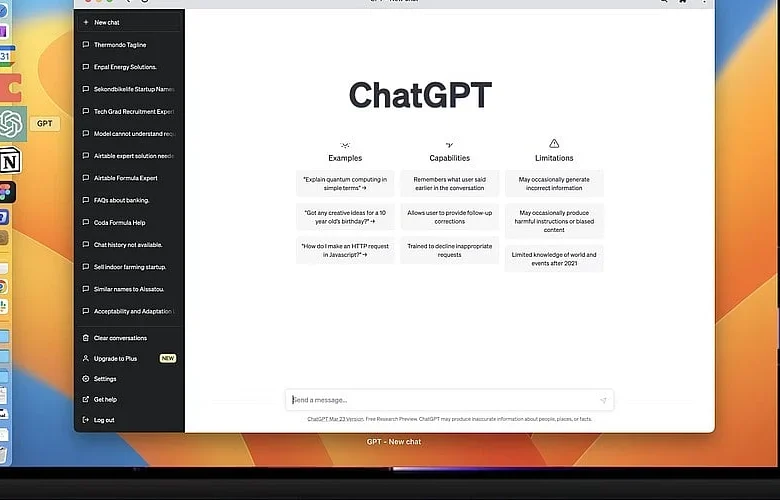Use the HTTP request in Javascript example
780x500 pixels.
tap(345, 250)
